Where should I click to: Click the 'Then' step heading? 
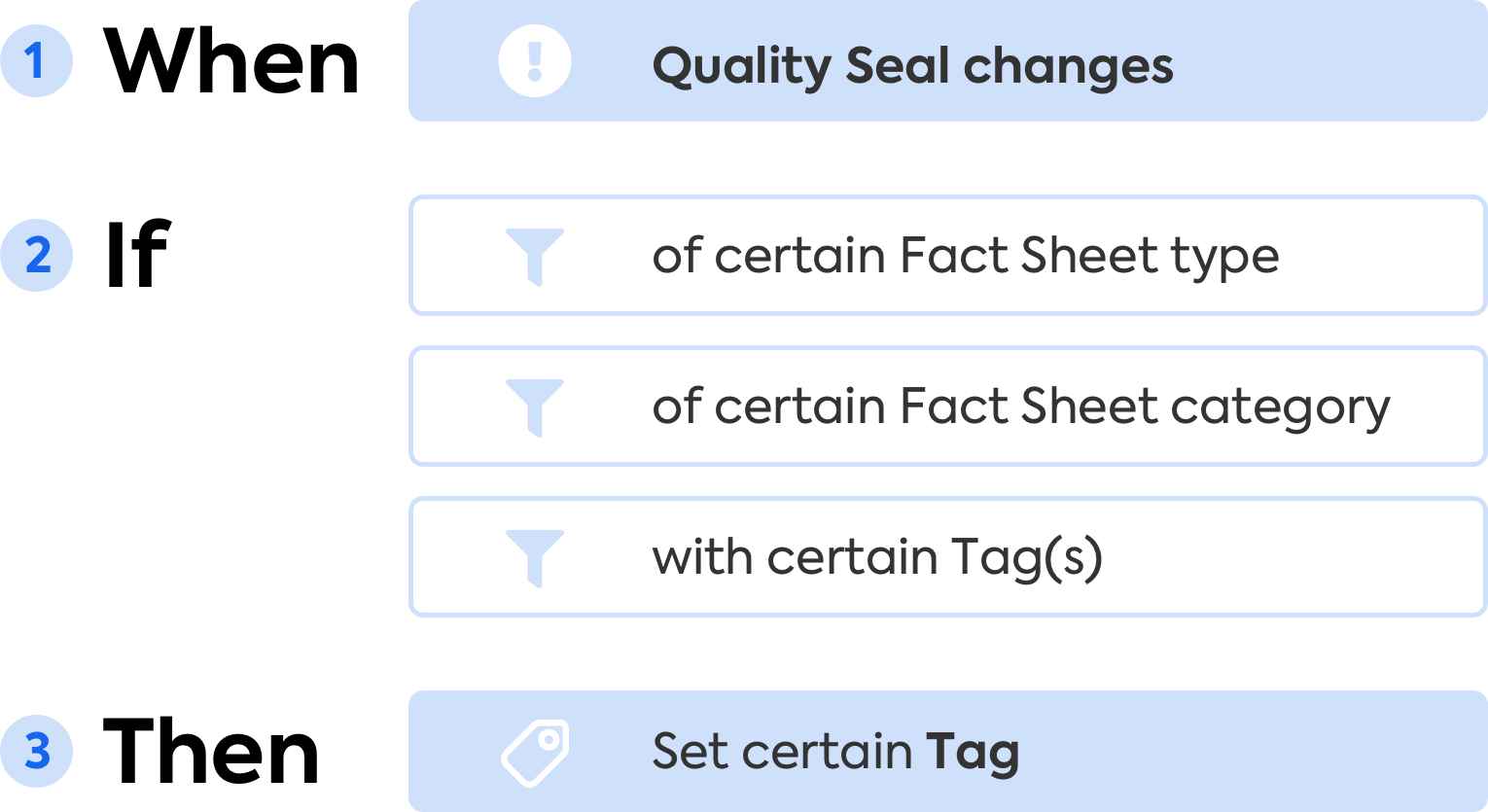[x=211, y=752]
